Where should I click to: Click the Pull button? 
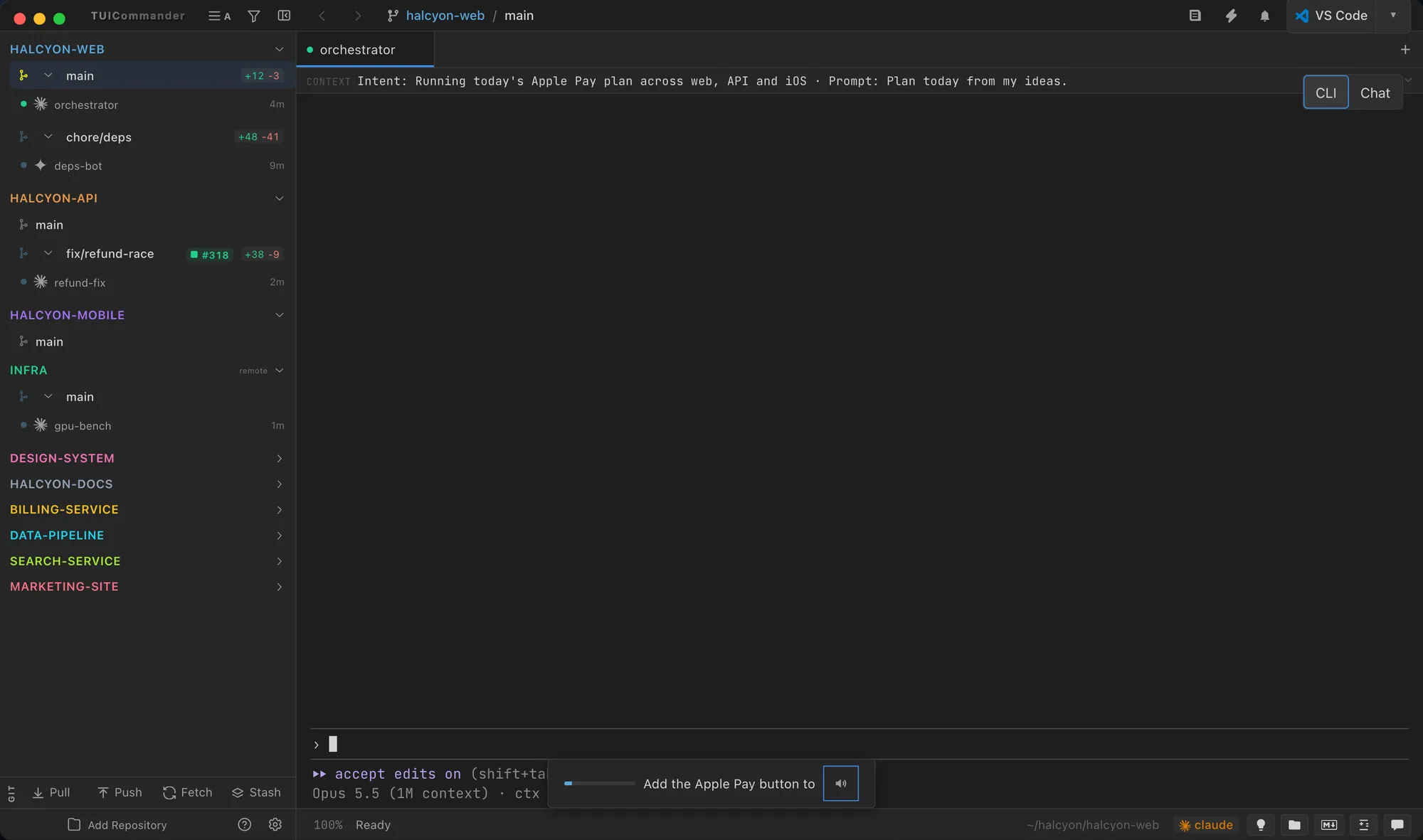[51, 792]
